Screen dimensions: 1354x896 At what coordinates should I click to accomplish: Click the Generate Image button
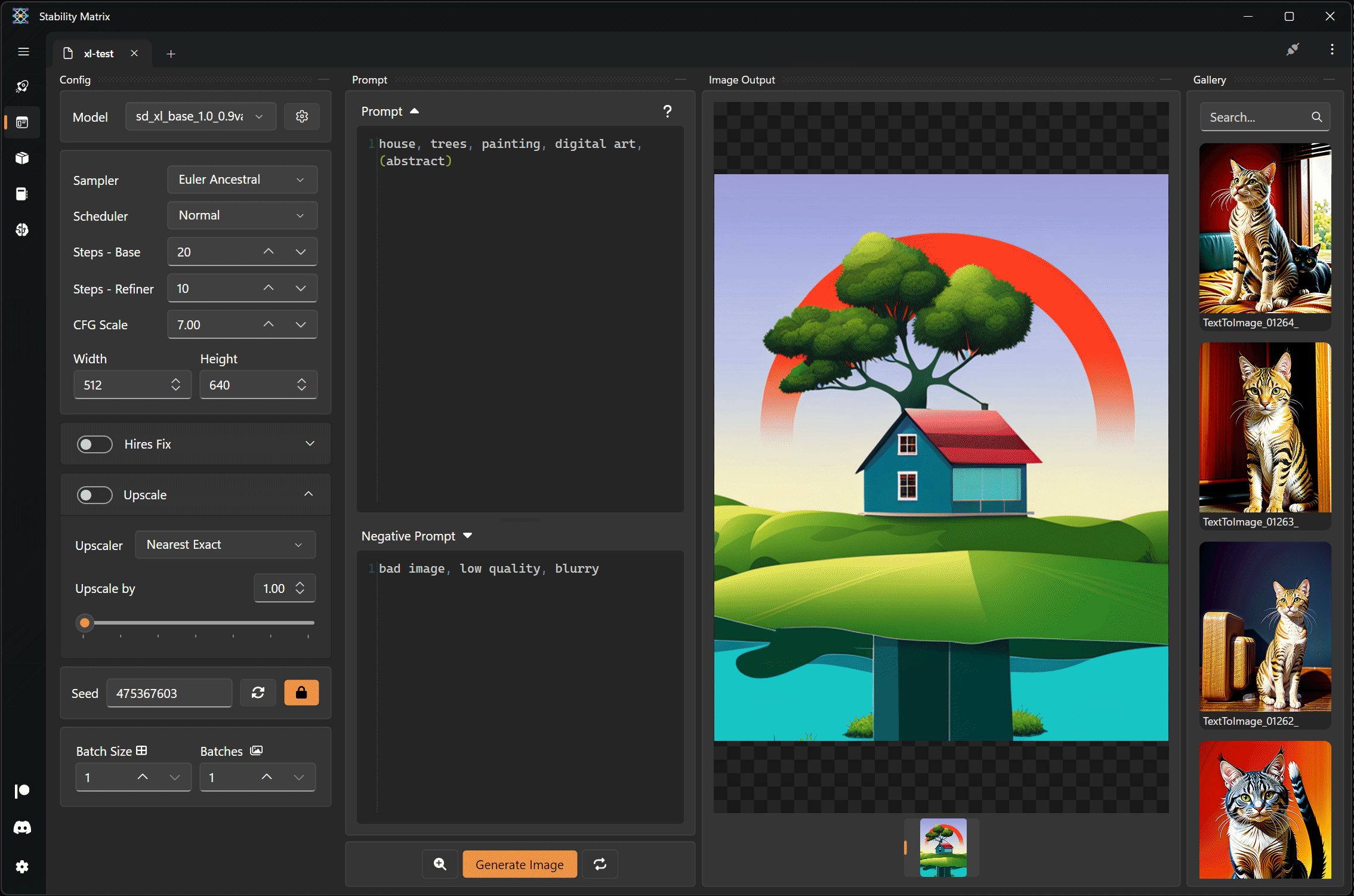coord(519,864)
